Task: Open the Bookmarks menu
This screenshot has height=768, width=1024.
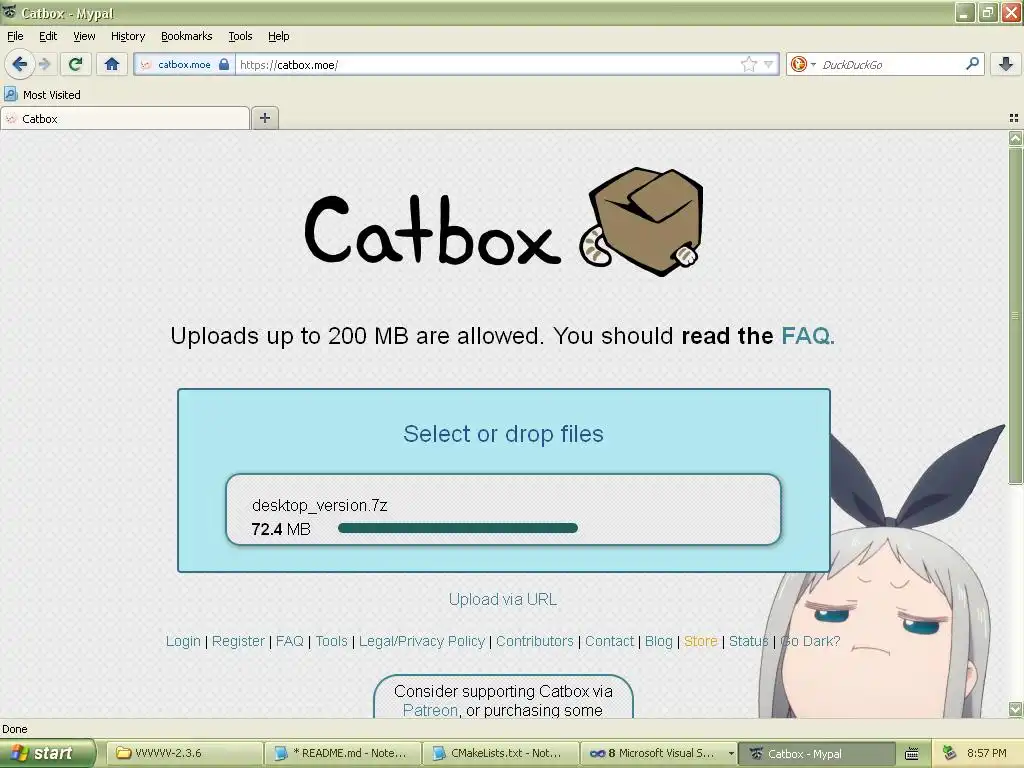Action: [x=187, y=36]
